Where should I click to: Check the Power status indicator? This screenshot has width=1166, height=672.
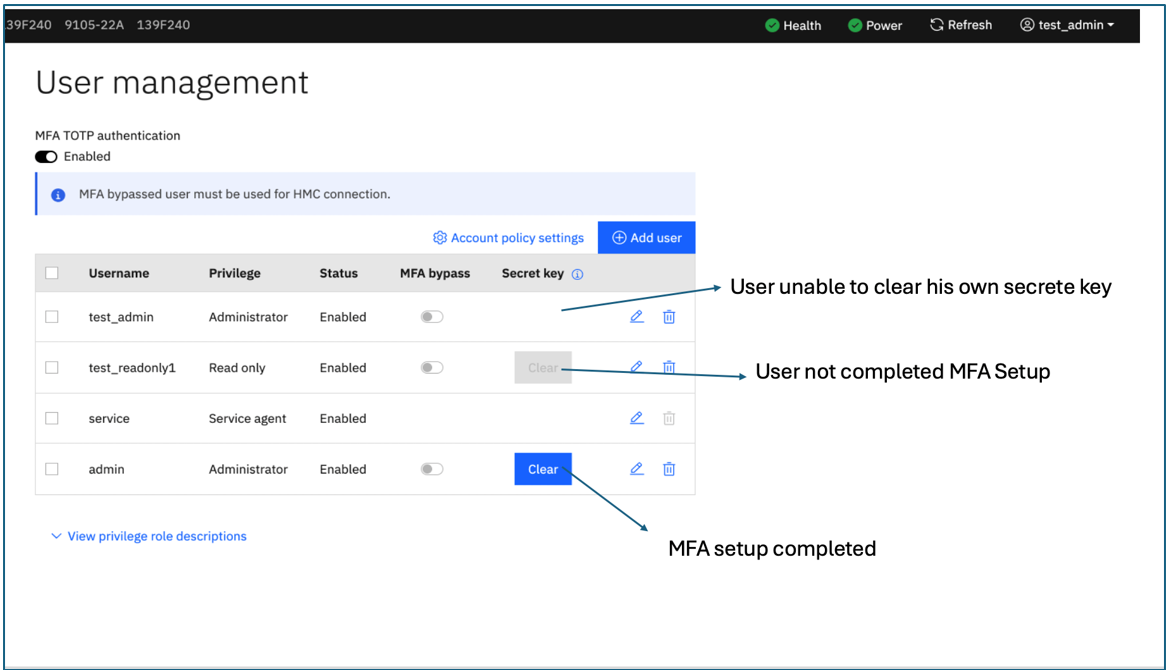click(x=874, y=25)
